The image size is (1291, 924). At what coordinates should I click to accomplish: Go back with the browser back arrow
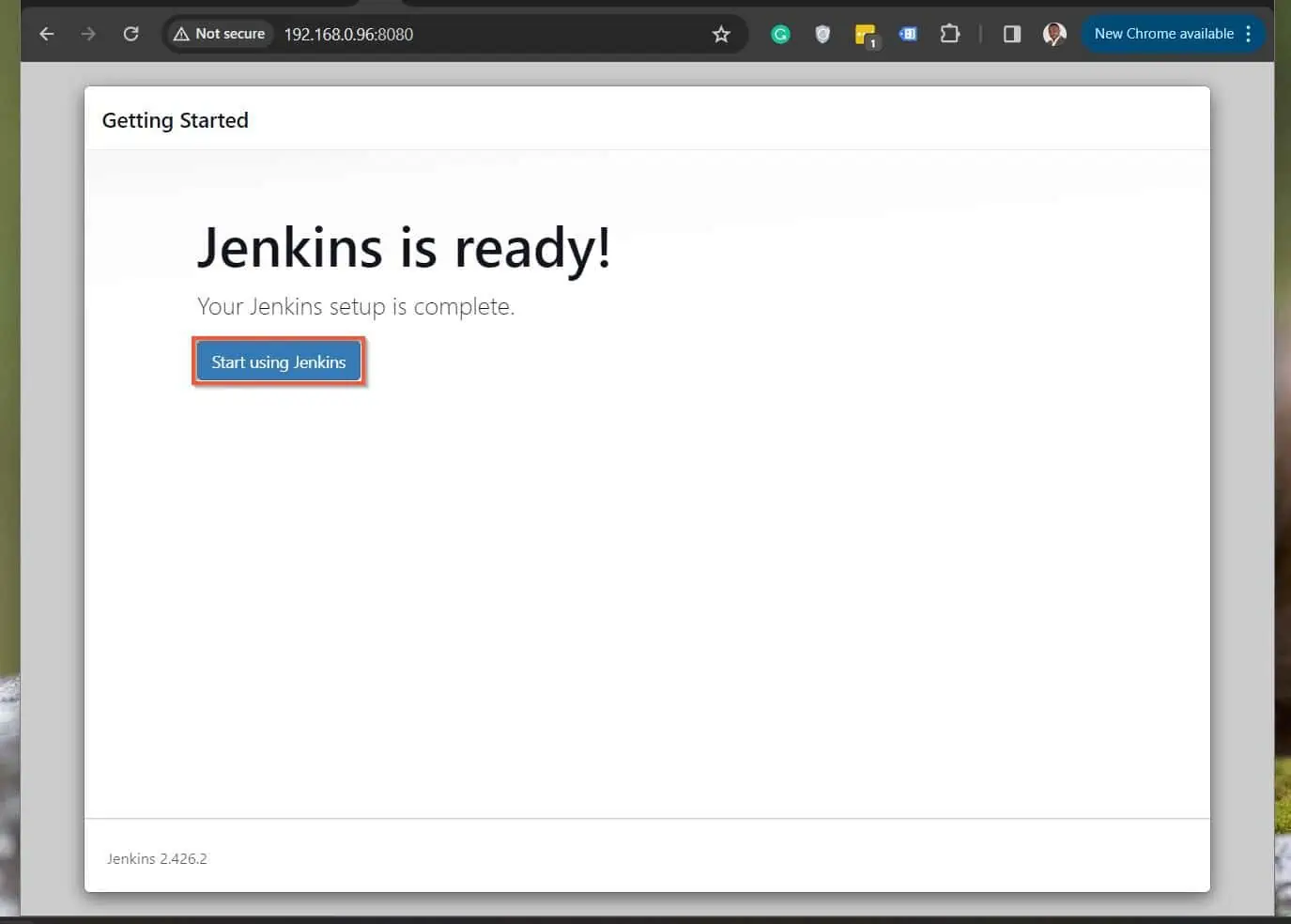point(47,34)
